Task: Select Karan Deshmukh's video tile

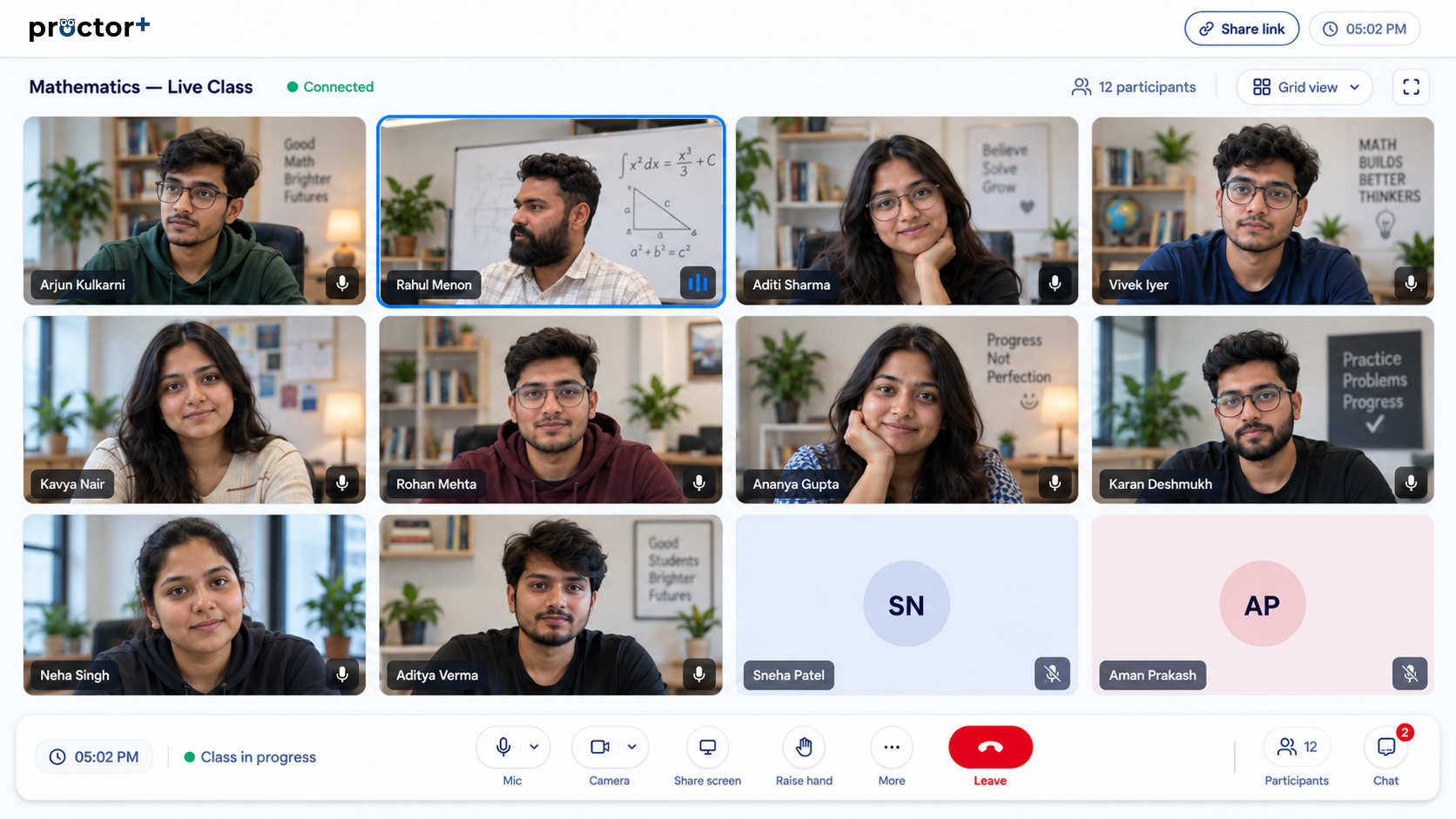Action: [x=1263, y=410]
